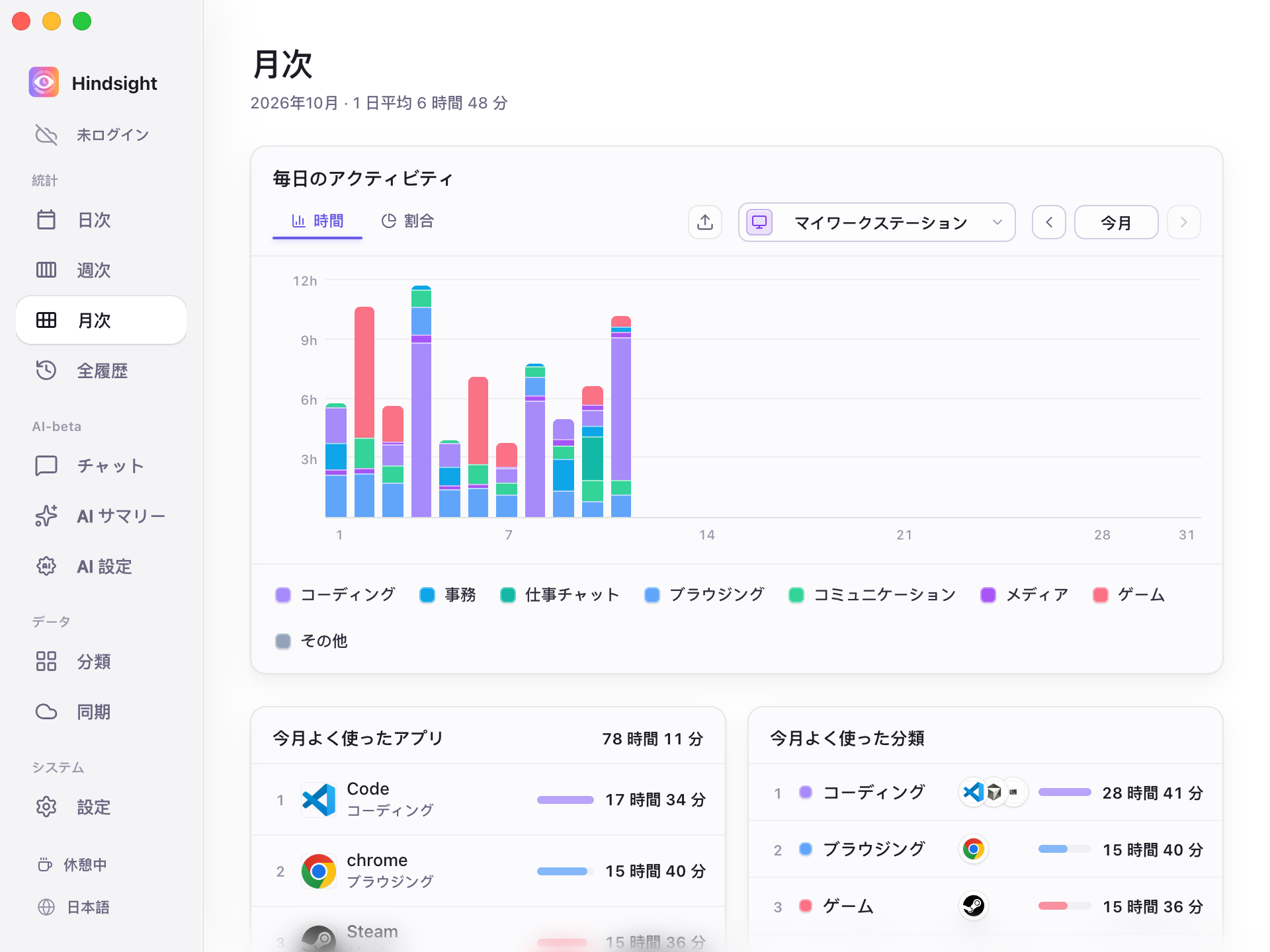The width and height of the screenshot is (1270, 952).
Task: Click コーディング 28 時間 41 分 category row
Action: [x=986, y=792]
